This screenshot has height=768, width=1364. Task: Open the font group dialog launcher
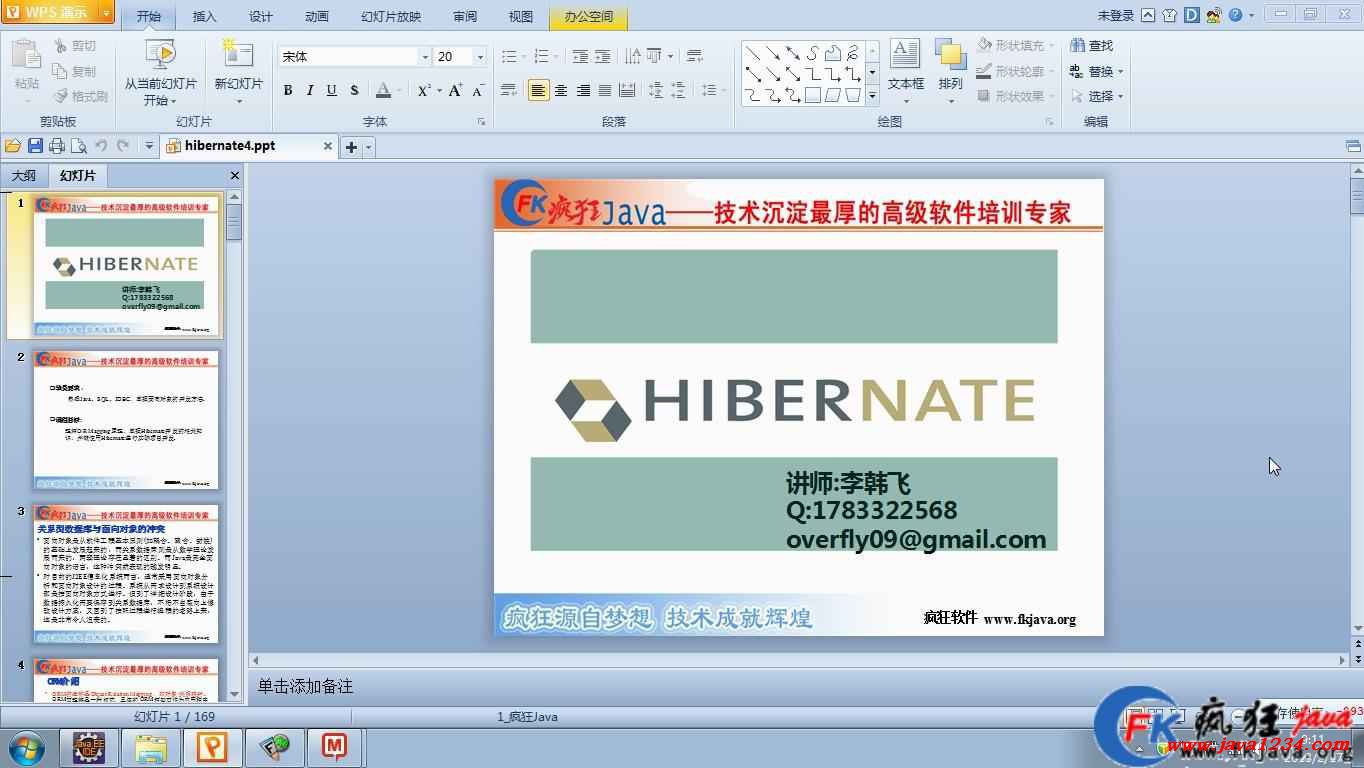click(x=481, y=122)
